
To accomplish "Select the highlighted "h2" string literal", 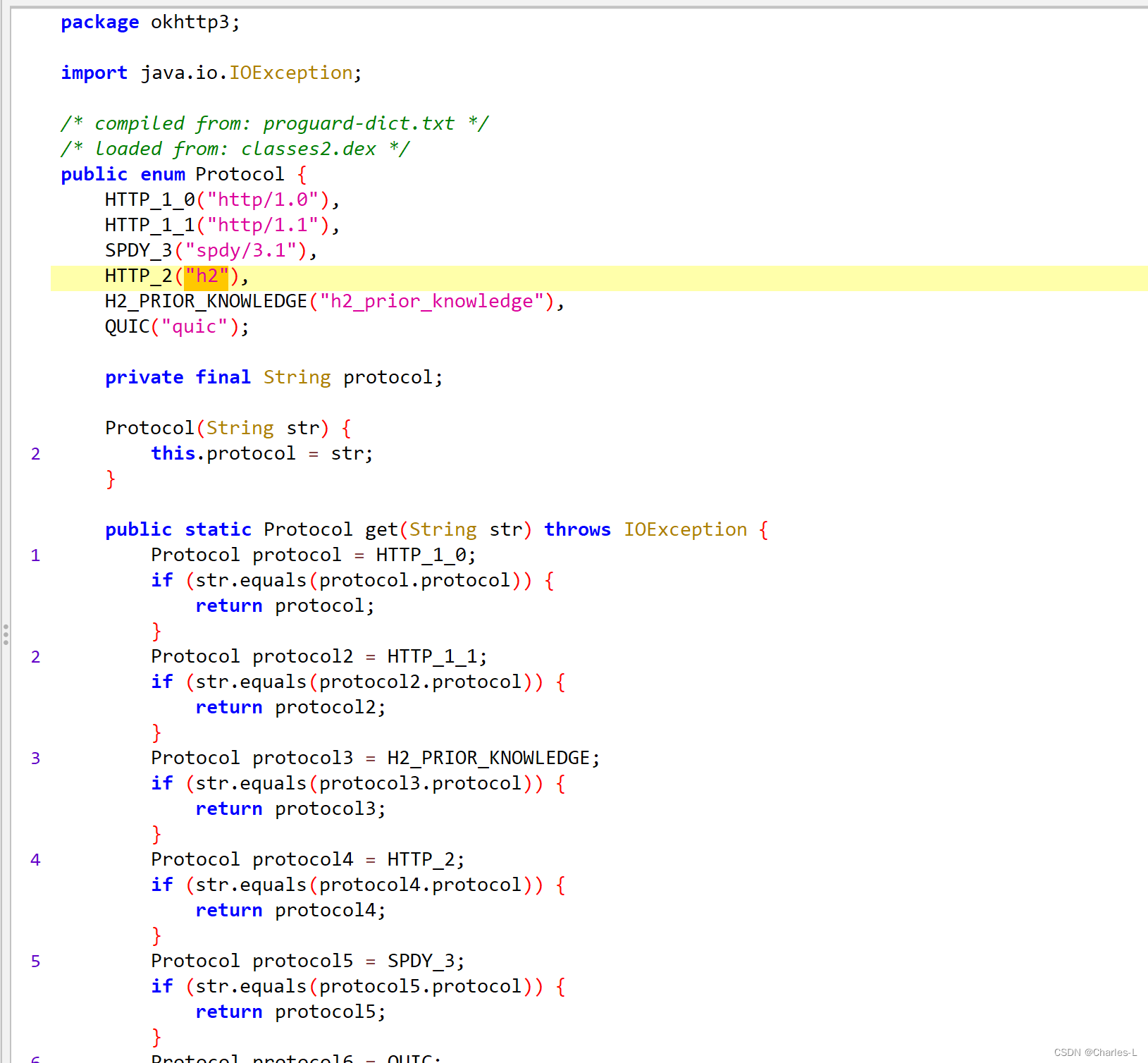I will click(206, 276).
